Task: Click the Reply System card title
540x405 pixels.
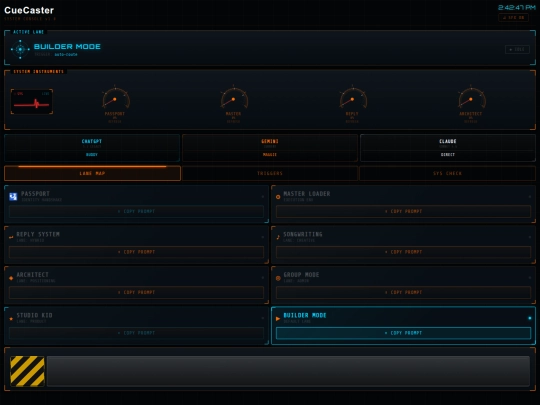Action: click(38, 235)
